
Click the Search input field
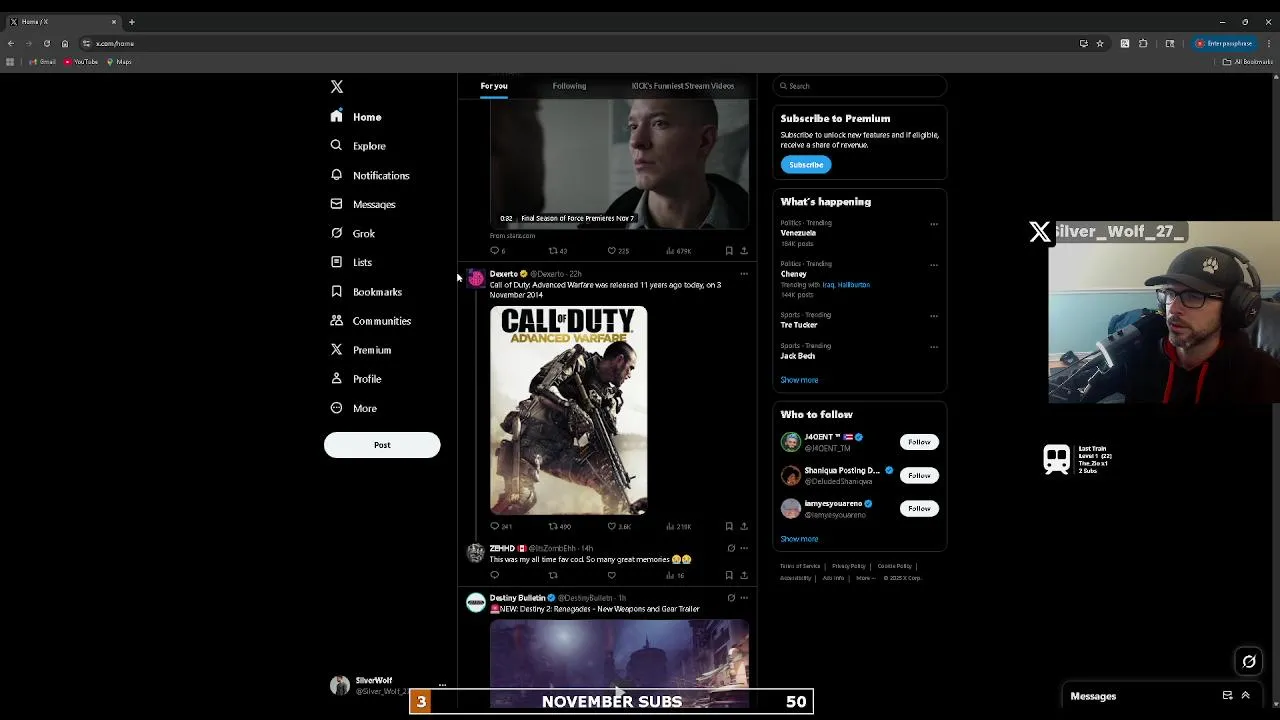[860, 86]
